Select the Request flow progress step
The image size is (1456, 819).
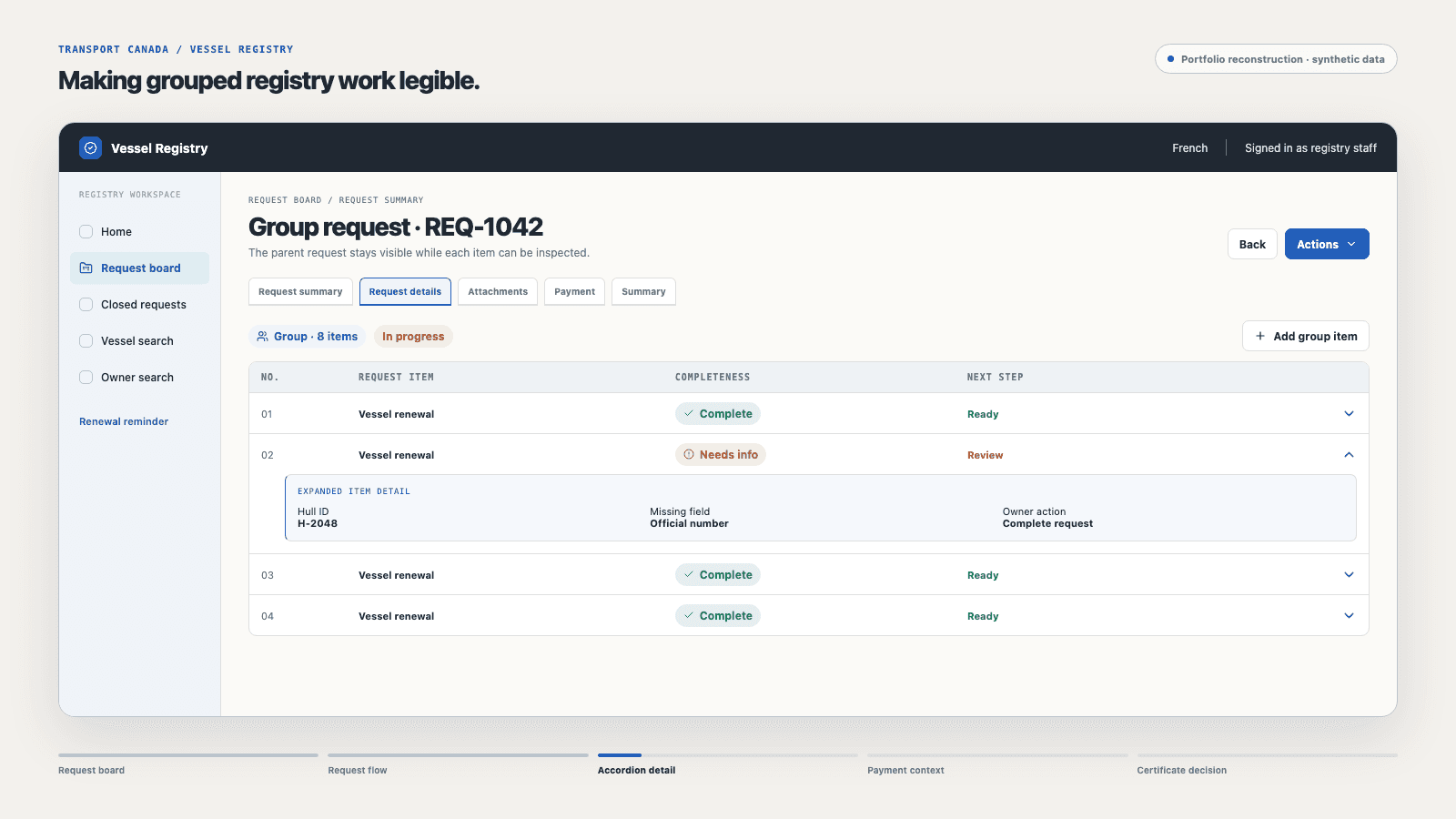[458, 763]
